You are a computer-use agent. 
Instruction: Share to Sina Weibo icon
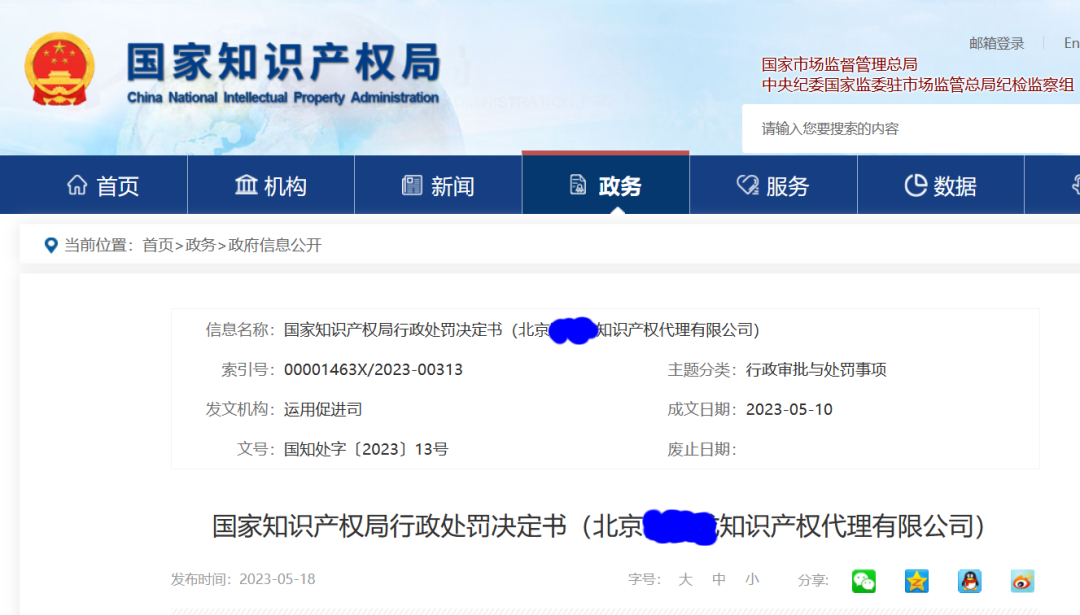1023,581
